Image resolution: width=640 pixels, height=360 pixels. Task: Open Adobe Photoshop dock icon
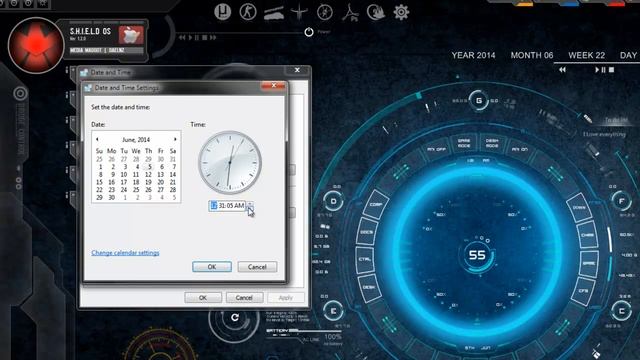(x=350, y=12)
